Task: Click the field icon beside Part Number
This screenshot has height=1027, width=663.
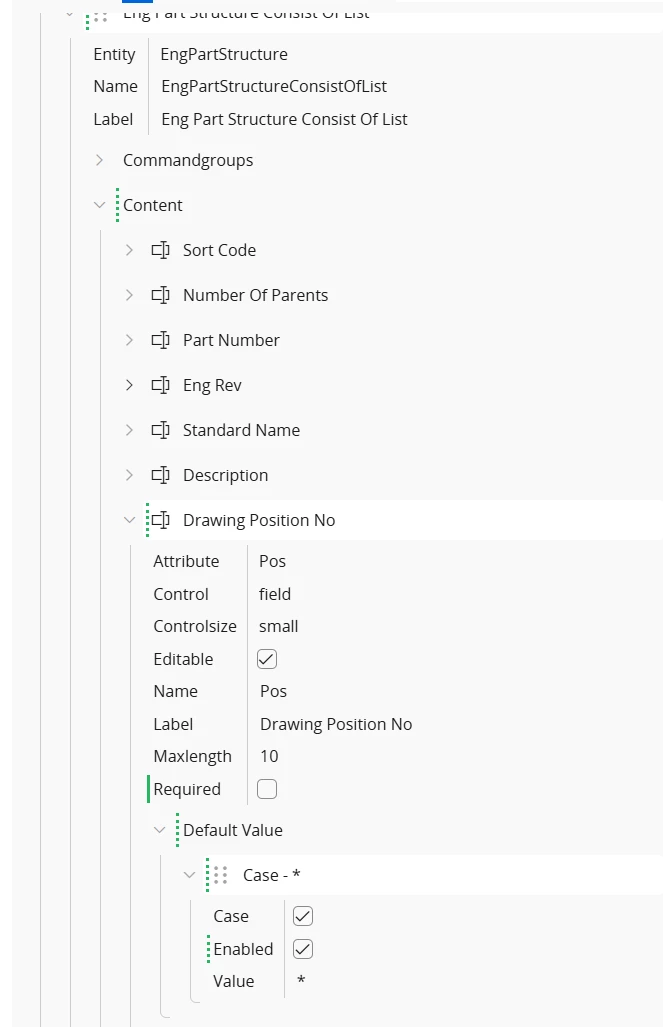Action: 161,340
